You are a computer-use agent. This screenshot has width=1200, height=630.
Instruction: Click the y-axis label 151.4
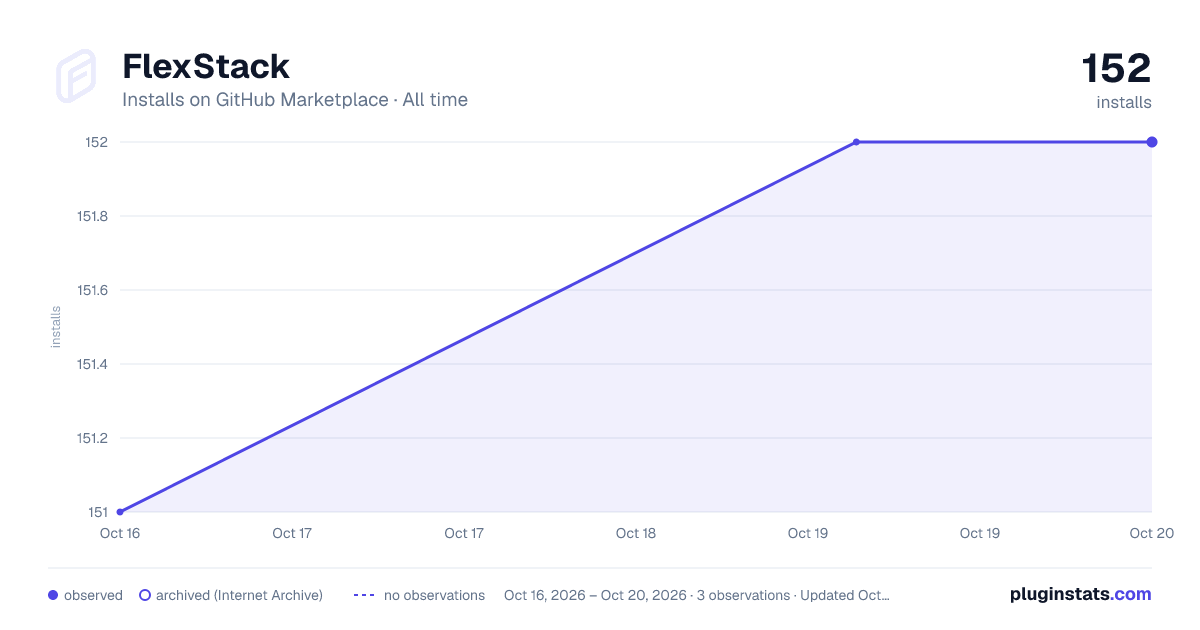[x=92, y=364]
